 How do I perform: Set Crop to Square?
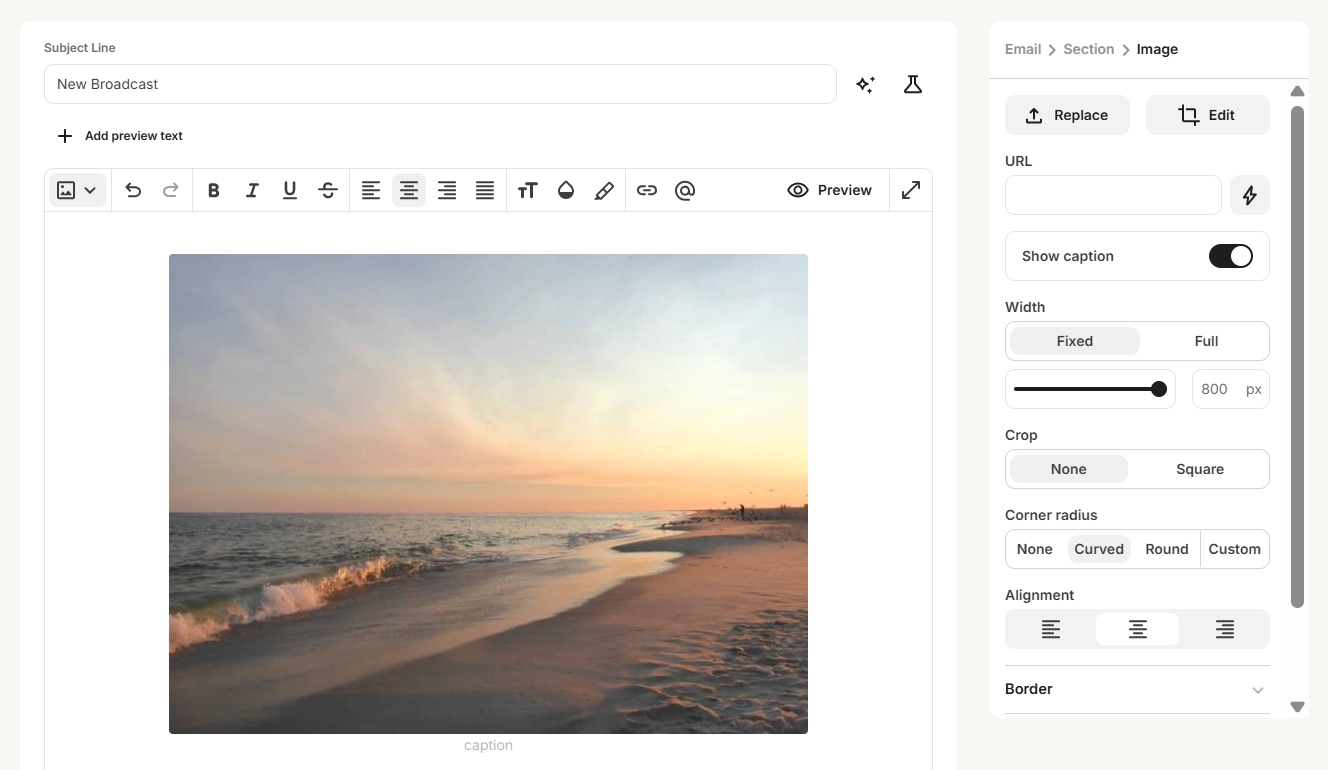click(x=1199, y=469)
